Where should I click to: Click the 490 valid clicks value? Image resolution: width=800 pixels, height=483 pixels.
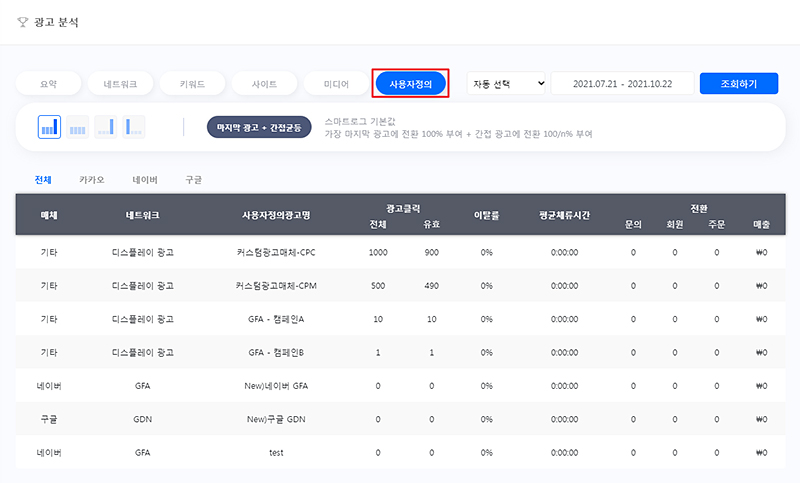tap(432, 286)
